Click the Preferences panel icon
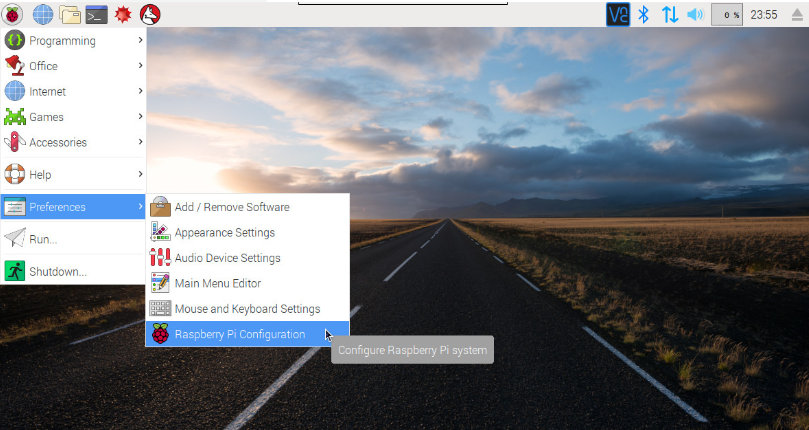 click(14, 206)
